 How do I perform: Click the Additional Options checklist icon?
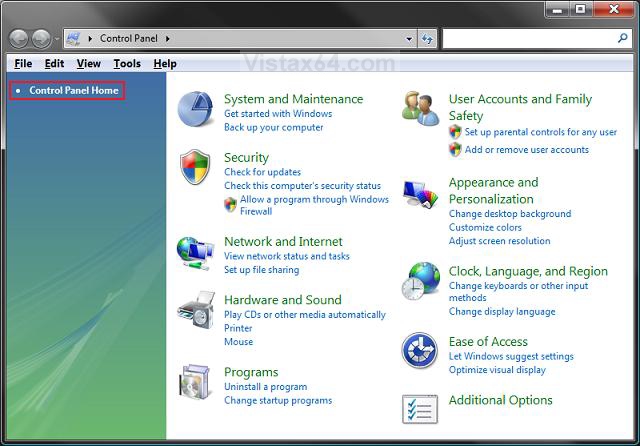tap(420, 409)
